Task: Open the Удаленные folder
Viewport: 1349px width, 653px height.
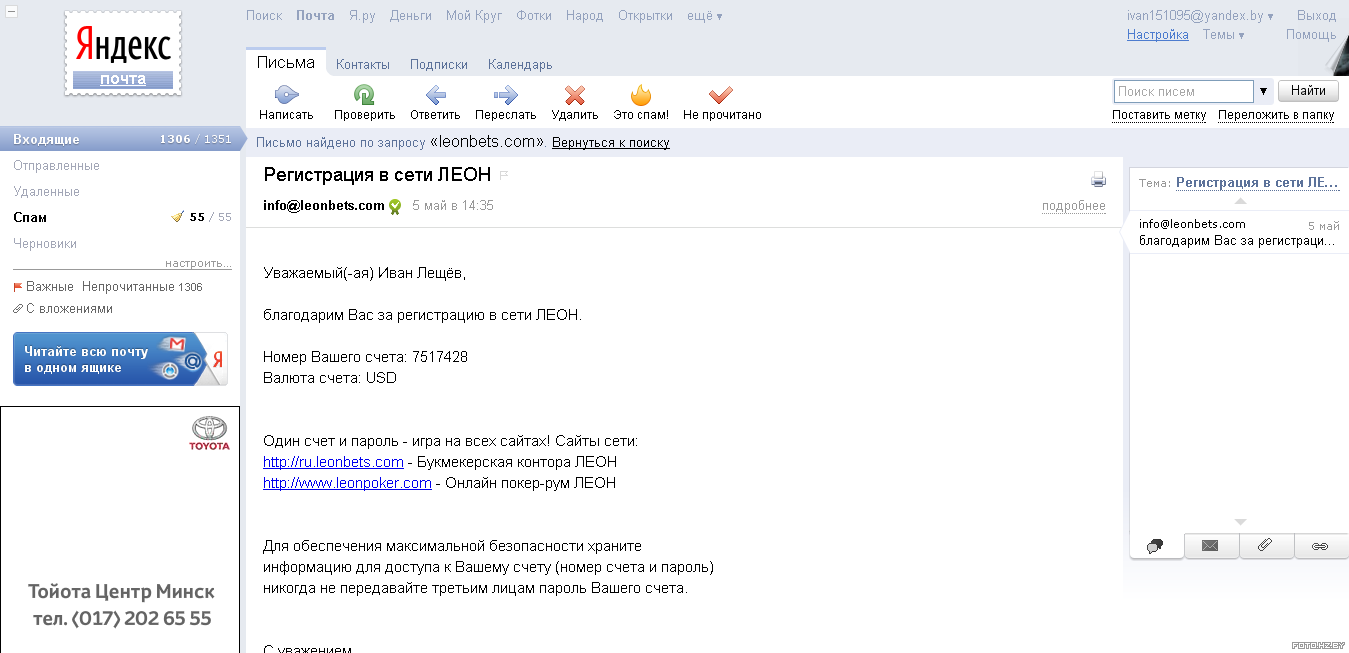Action: click(47, 192)
